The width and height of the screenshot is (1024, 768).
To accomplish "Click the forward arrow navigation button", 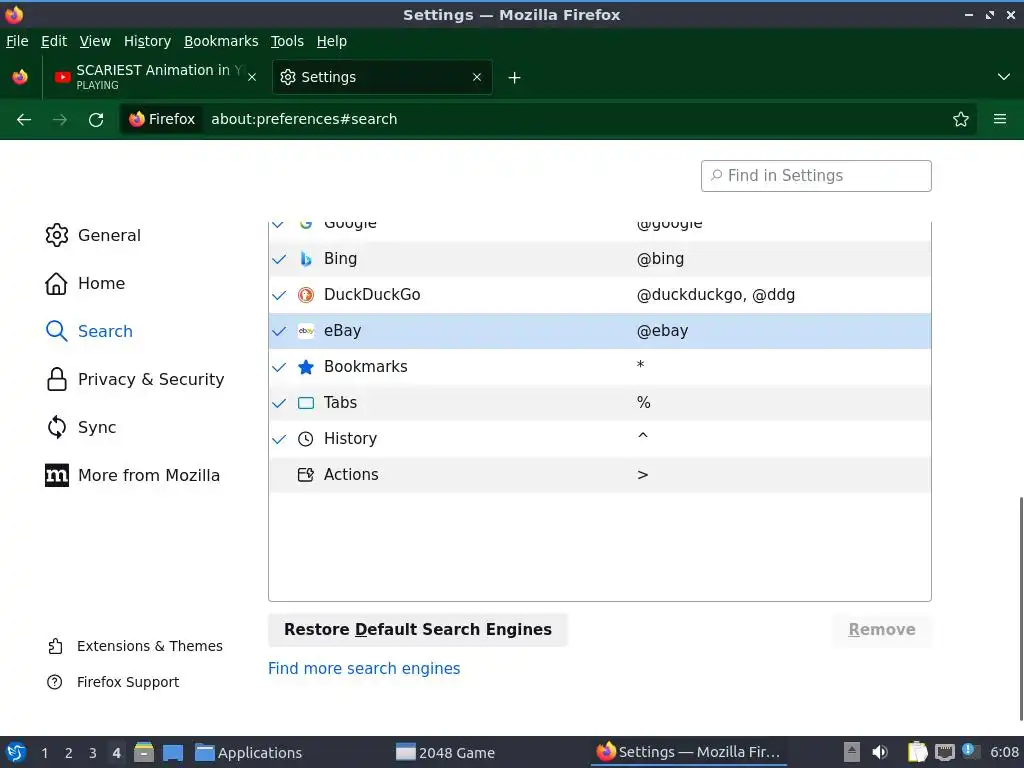I will (x=59, y=120).
